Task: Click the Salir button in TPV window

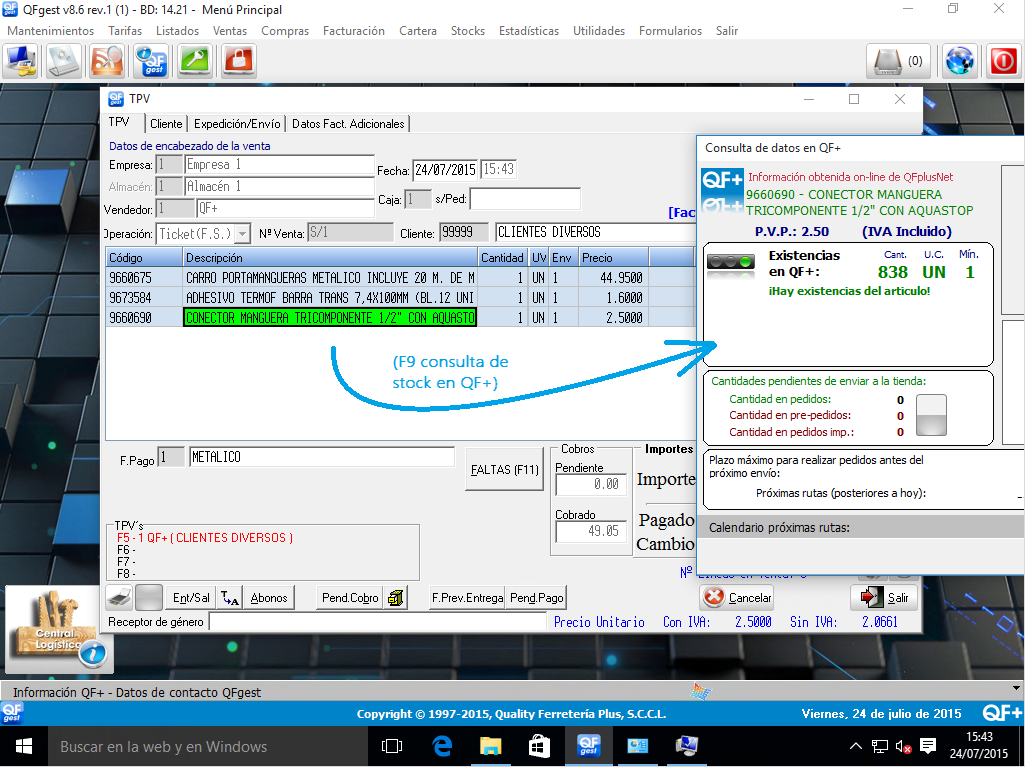Action: coord(885,598)
